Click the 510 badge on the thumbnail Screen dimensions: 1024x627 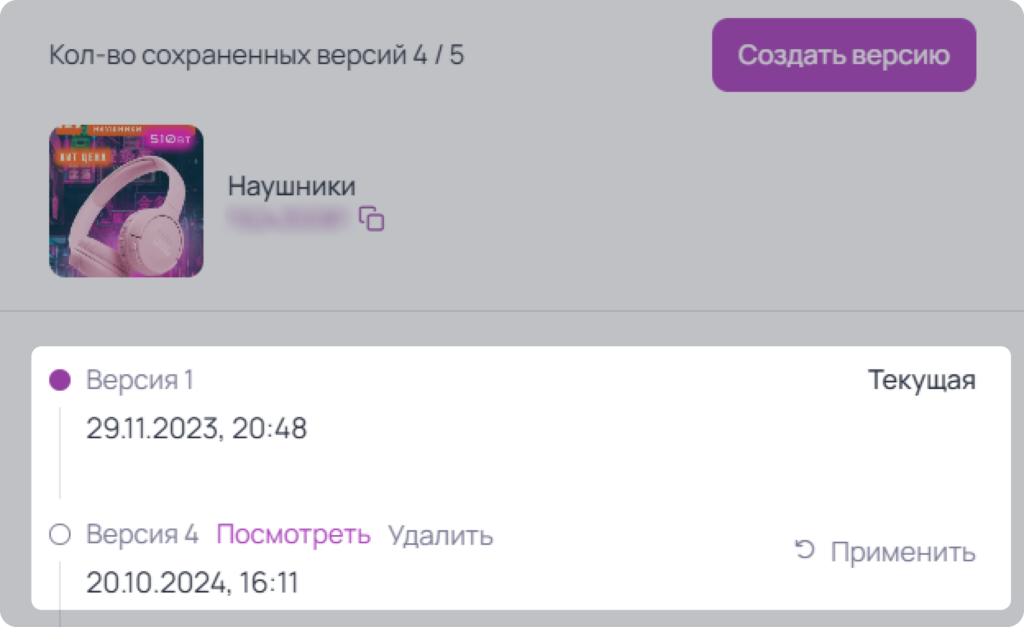[x=170, y=139]
